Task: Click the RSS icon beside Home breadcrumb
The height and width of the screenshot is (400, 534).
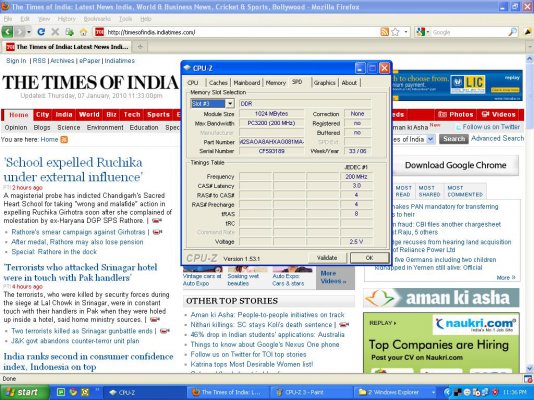Action: coord(64,140)
